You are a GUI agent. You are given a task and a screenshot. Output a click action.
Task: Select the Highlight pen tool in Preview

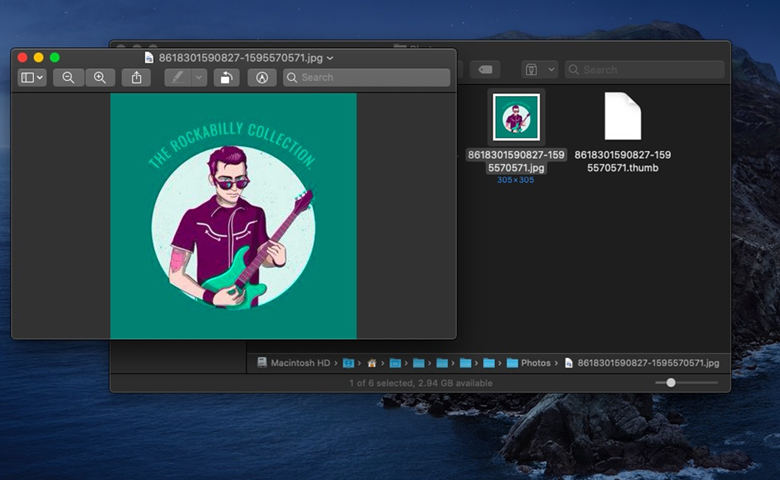tap(178, 78)
